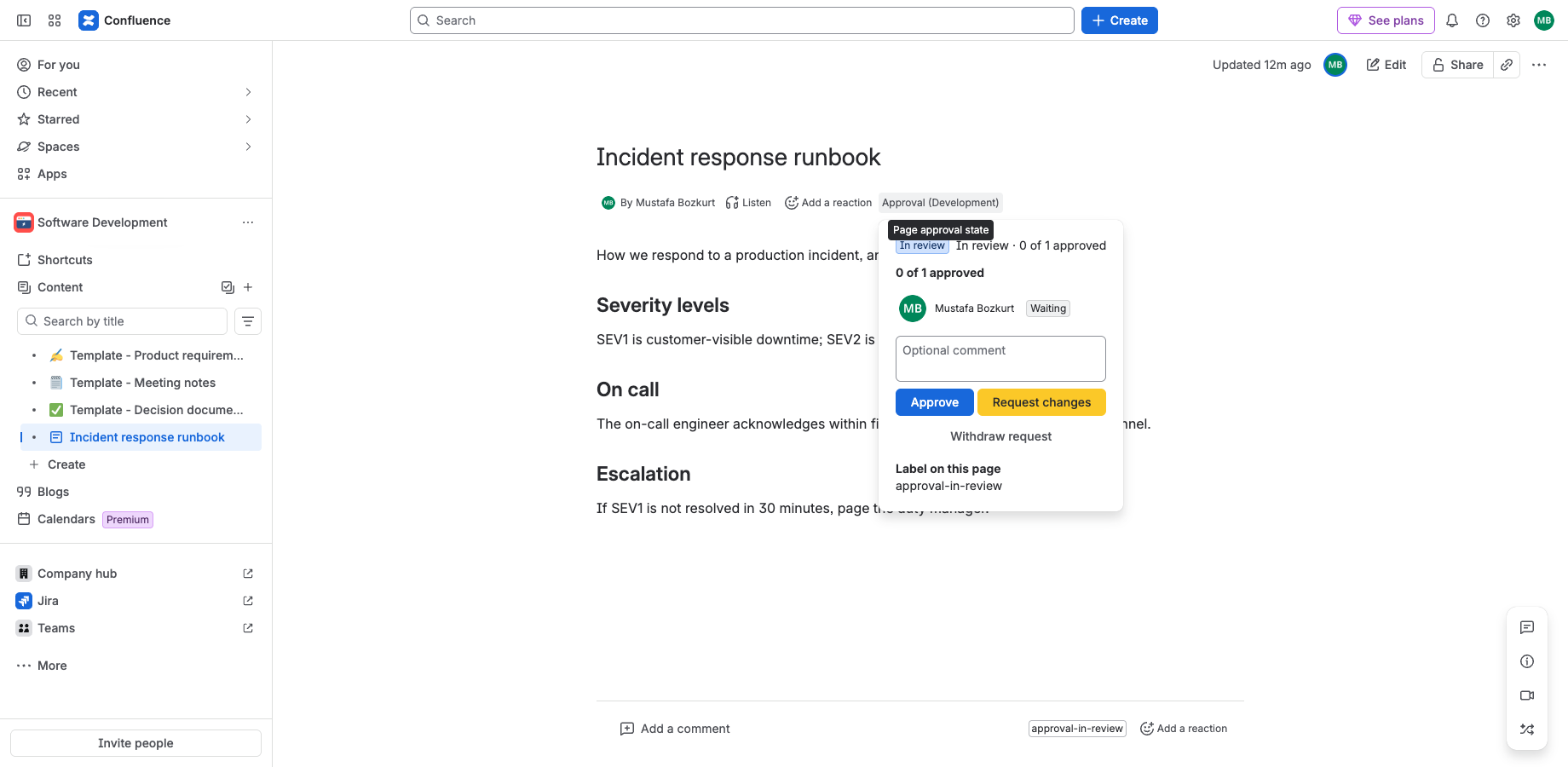
Task: Click the Search by title field
Action: click(122, 321)
